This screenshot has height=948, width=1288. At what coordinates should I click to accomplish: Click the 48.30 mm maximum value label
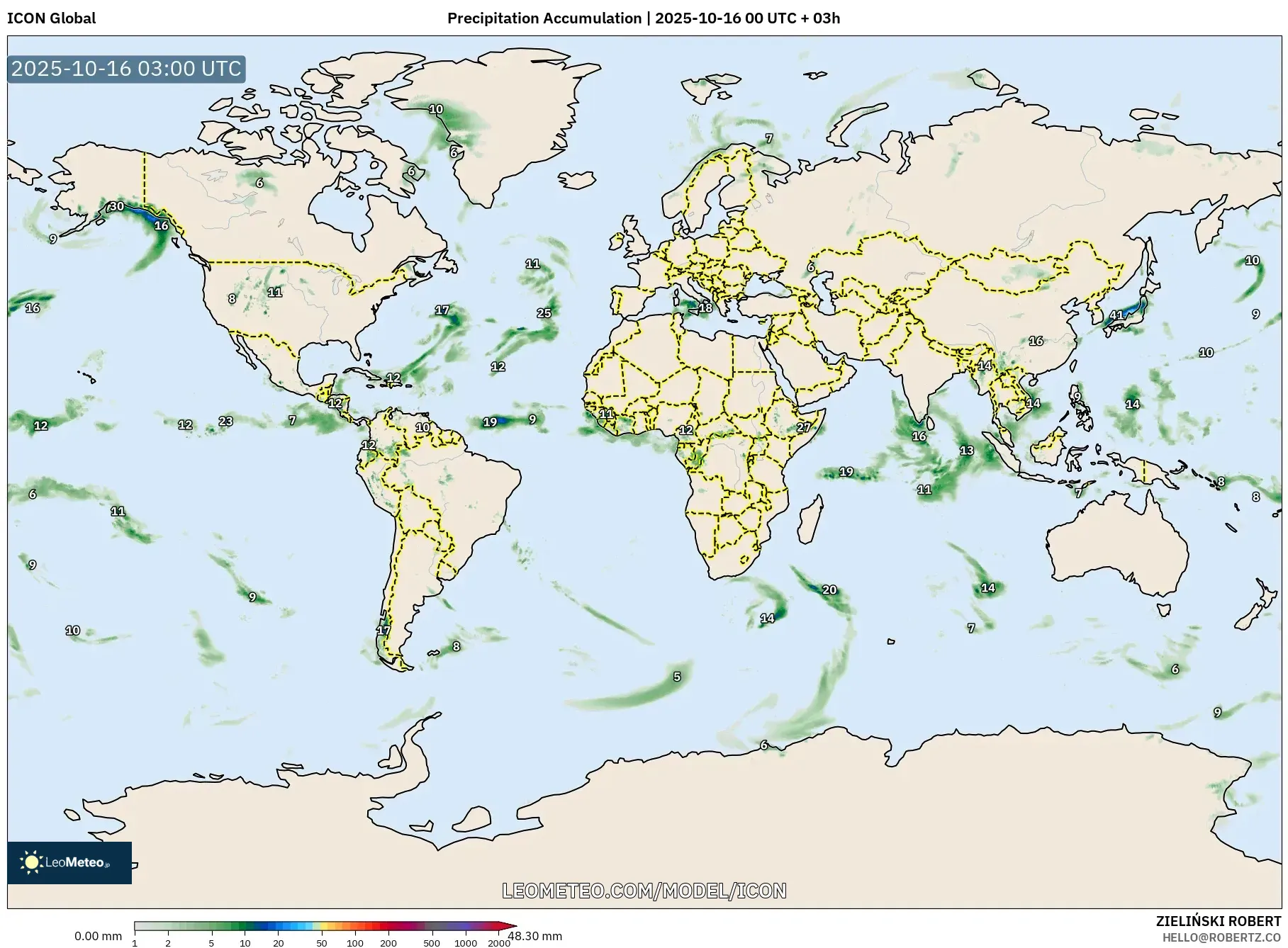(535, 936)
